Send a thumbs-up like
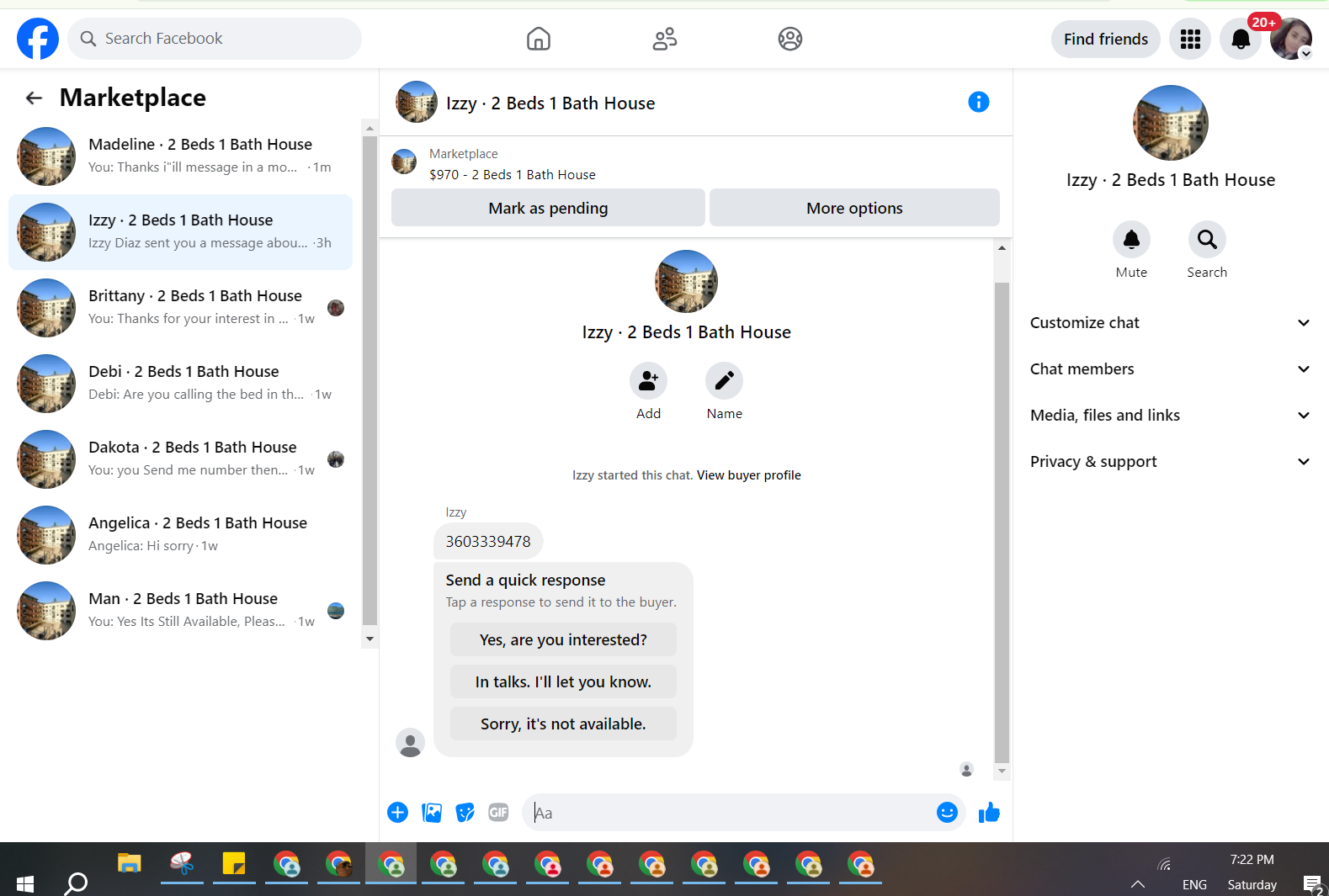 click(989, 813)
